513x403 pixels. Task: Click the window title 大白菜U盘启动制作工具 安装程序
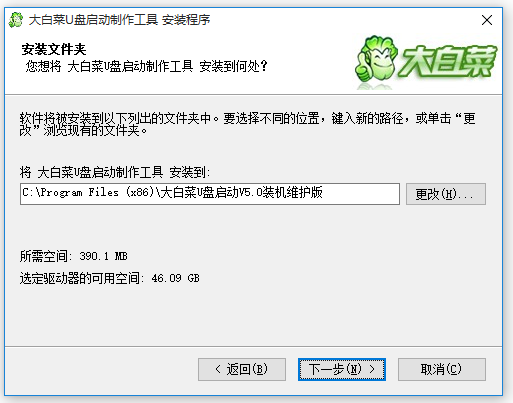click(119, 20)
